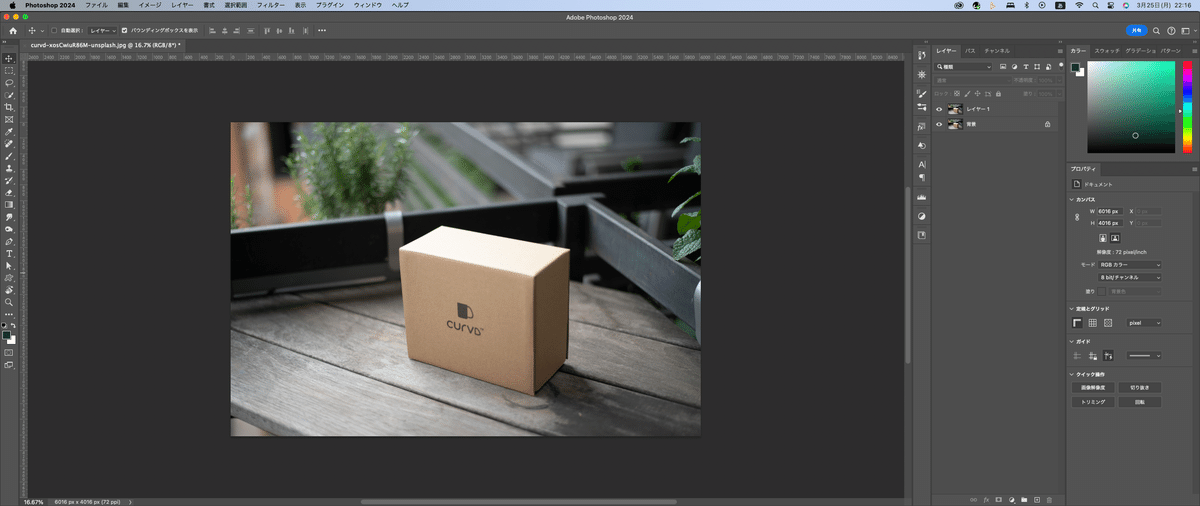Switch to the スウォッチ tab
Screen dimensions: 1200x506
1107,50
